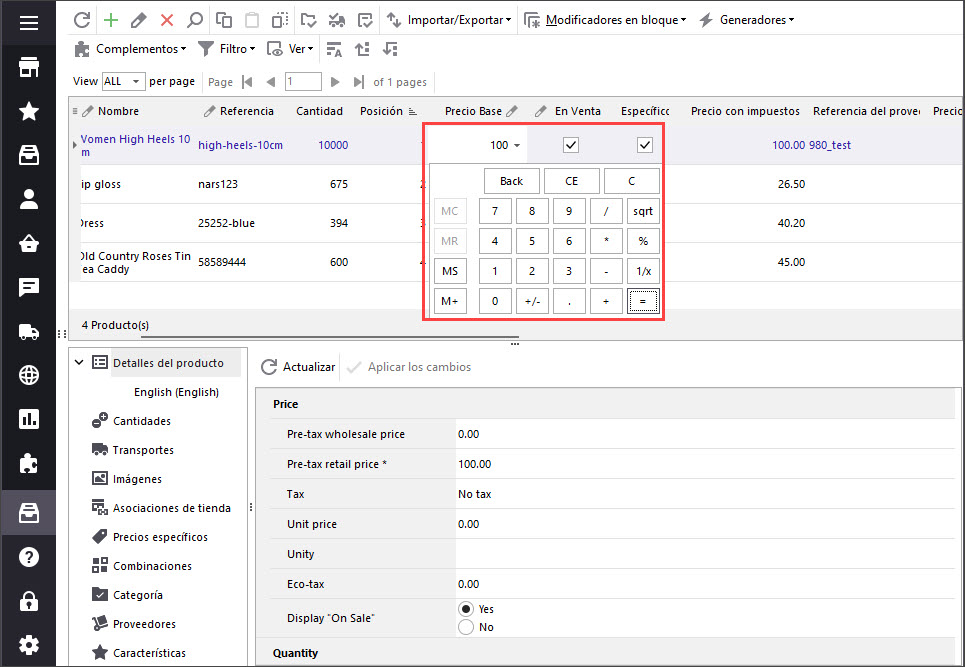
Task: Click calculator percent button
Action: [643, 241]
